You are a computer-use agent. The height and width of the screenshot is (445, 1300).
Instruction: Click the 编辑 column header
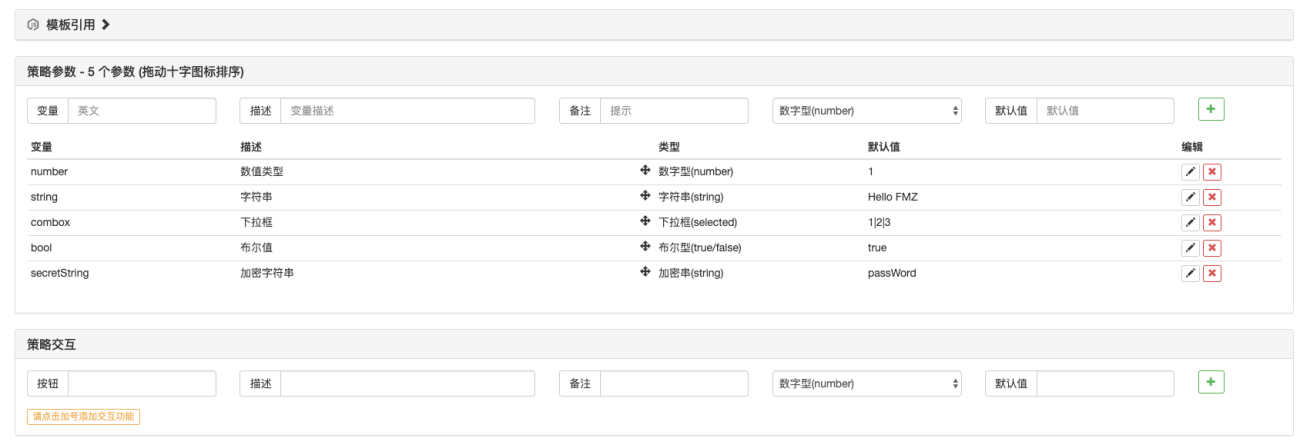click(1192, 147)
